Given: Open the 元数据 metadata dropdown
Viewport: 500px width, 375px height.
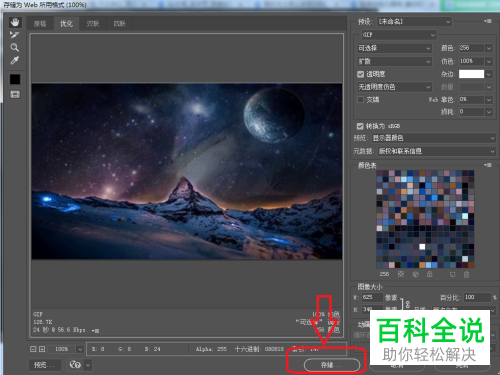Looking at the screenshot, I should pyautogui.click(x=437, y=151).
